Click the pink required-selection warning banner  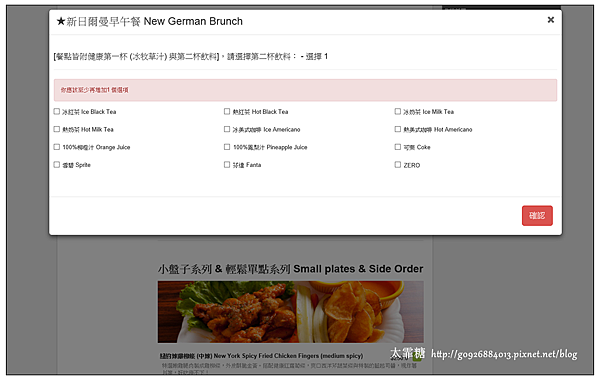pyautogui.click(x=305, y=90)
